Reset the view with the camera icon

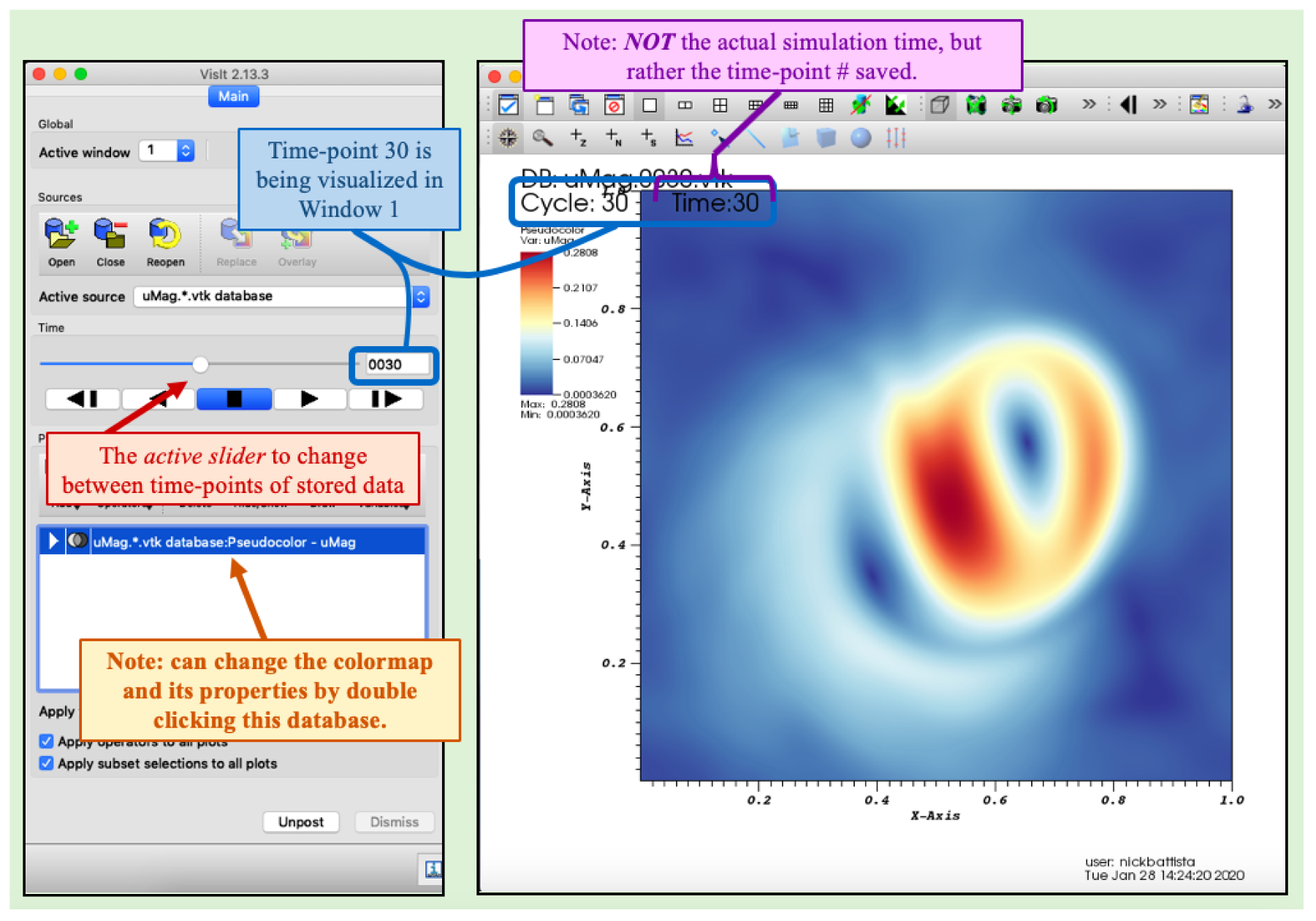(976, 105)
